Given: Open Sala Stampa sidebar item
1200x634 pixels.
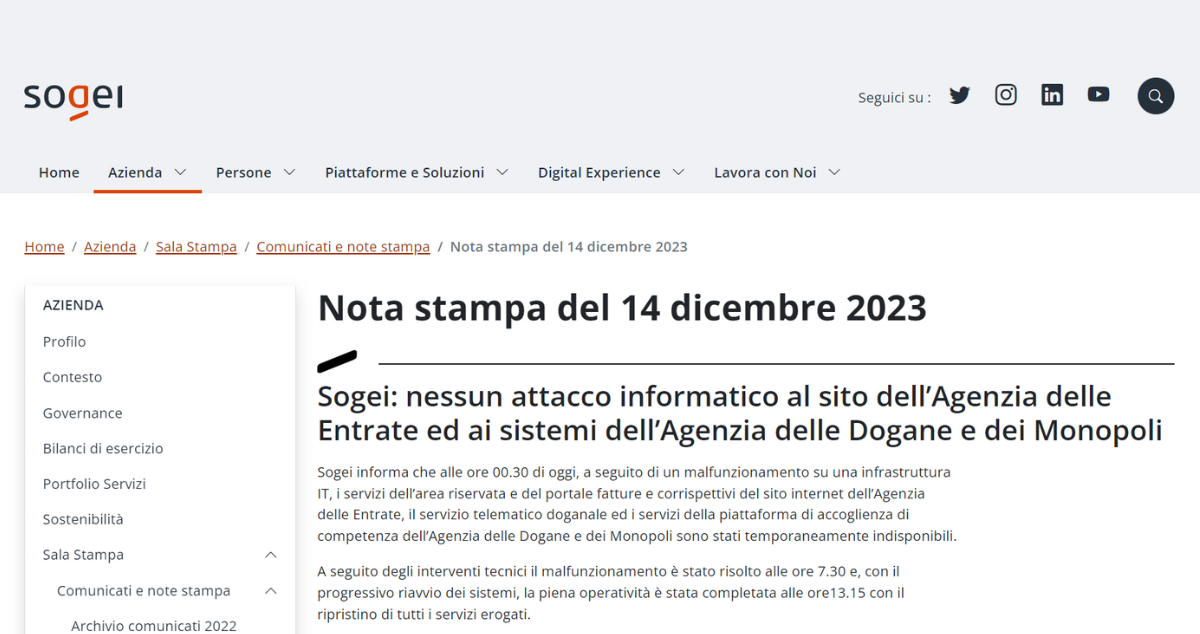Looking at the screenshot, I should click(83, 555).
